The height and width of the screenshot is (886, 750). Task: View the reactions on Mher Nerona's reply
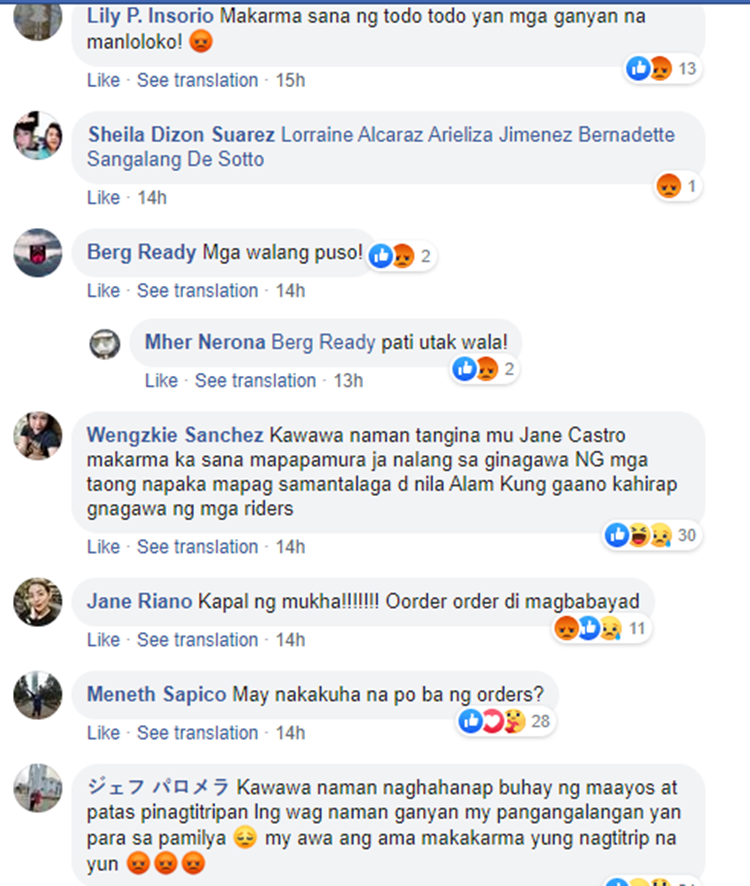(484, 369)
